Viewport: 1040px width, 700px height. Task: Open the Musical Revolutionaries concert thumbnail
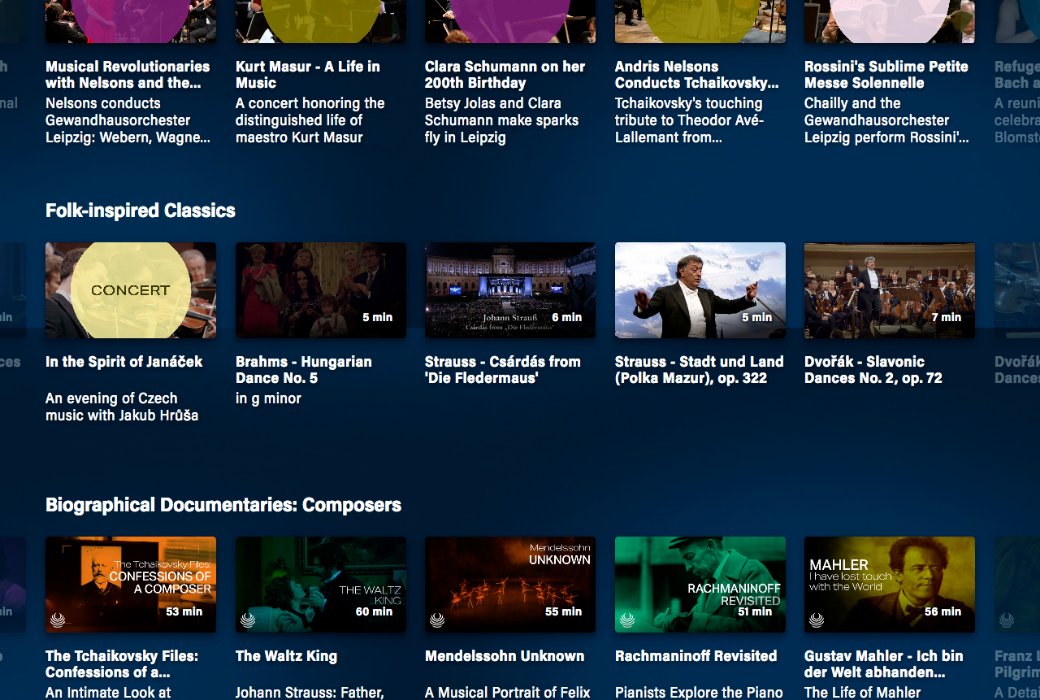coord(131,21)
